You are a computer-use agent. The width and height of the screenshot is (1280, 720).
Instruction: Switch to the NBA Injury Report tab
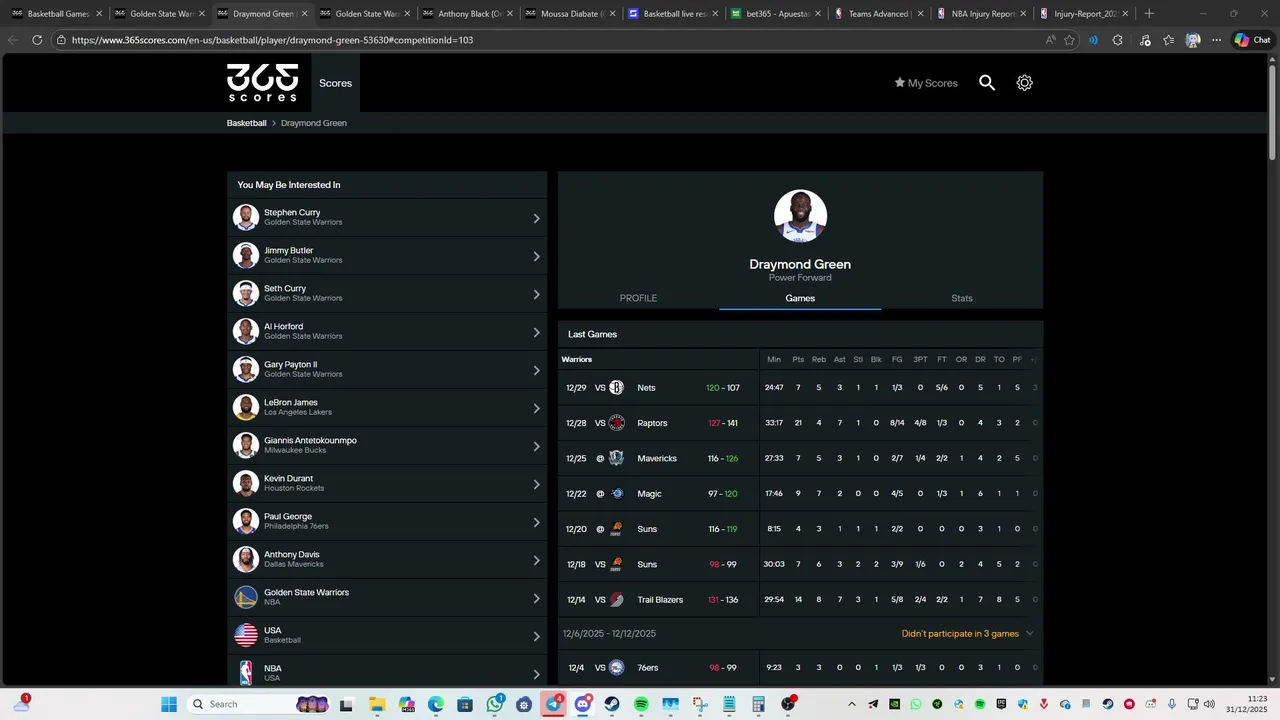click(980, 14)
